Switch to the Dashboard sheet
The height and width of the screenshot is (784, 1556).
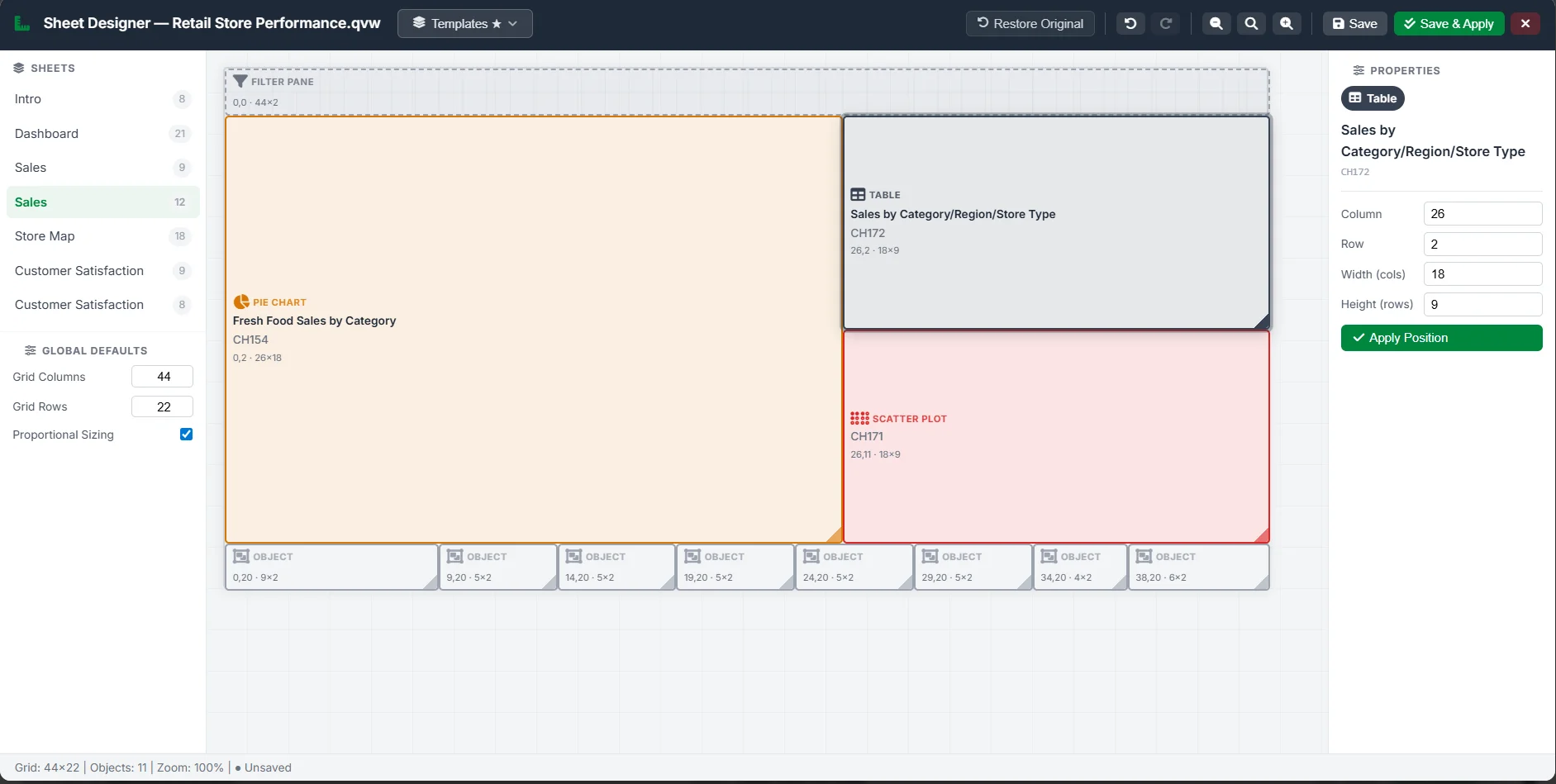coord(47,133)
